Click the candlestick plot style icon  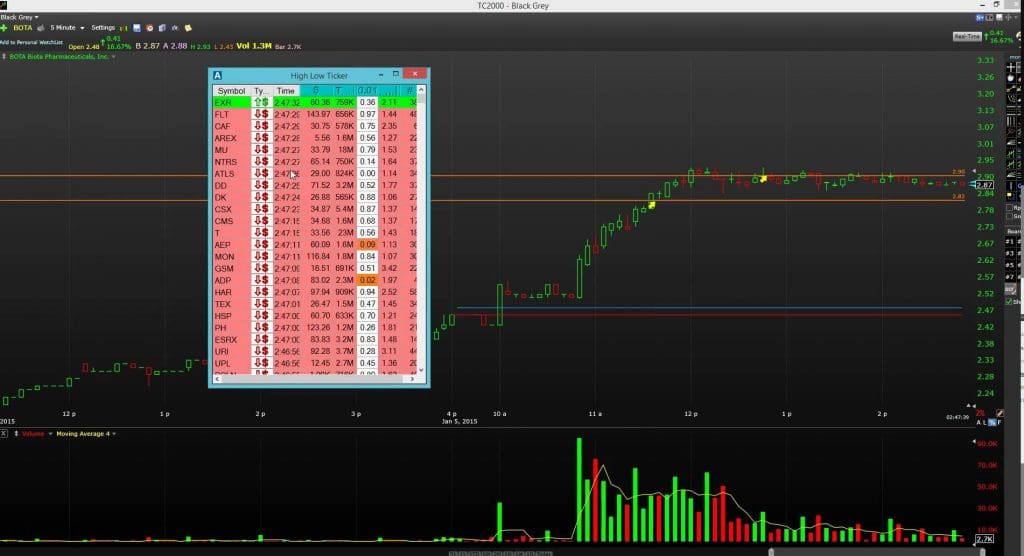[123, 28]
